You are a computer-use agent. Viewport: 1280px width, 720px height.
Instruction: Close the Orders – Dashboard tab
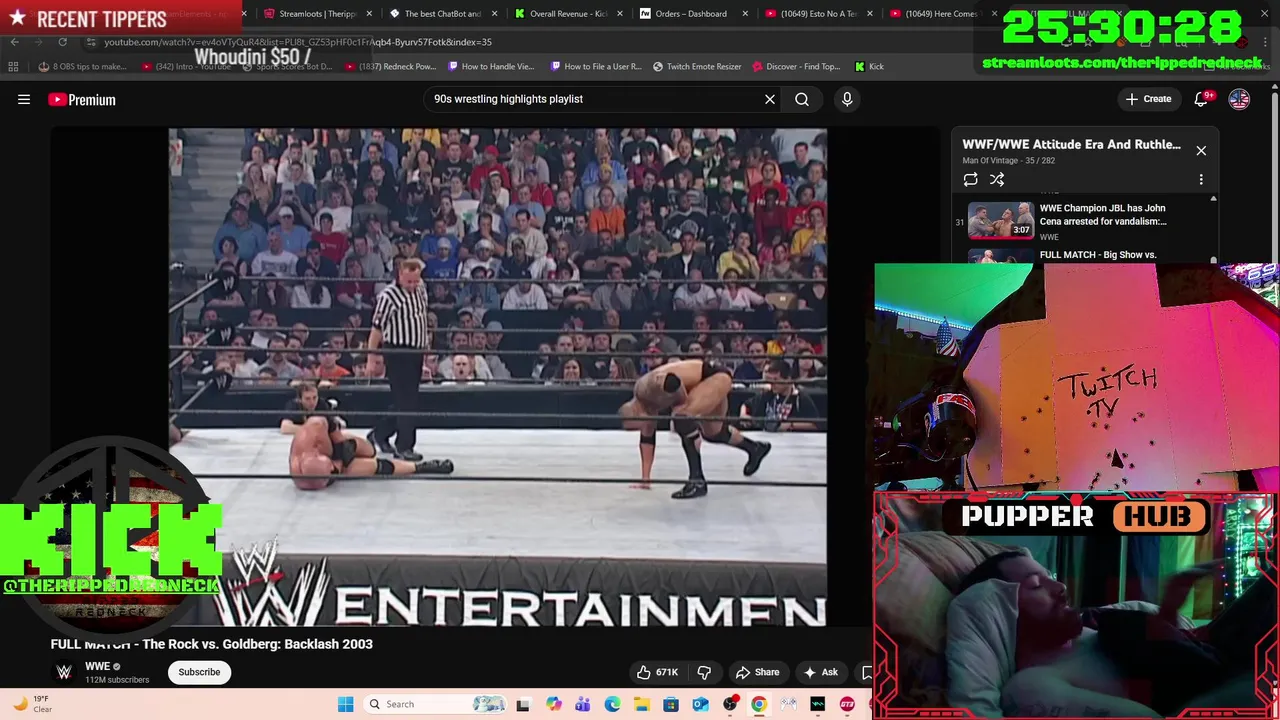(744, 14)
